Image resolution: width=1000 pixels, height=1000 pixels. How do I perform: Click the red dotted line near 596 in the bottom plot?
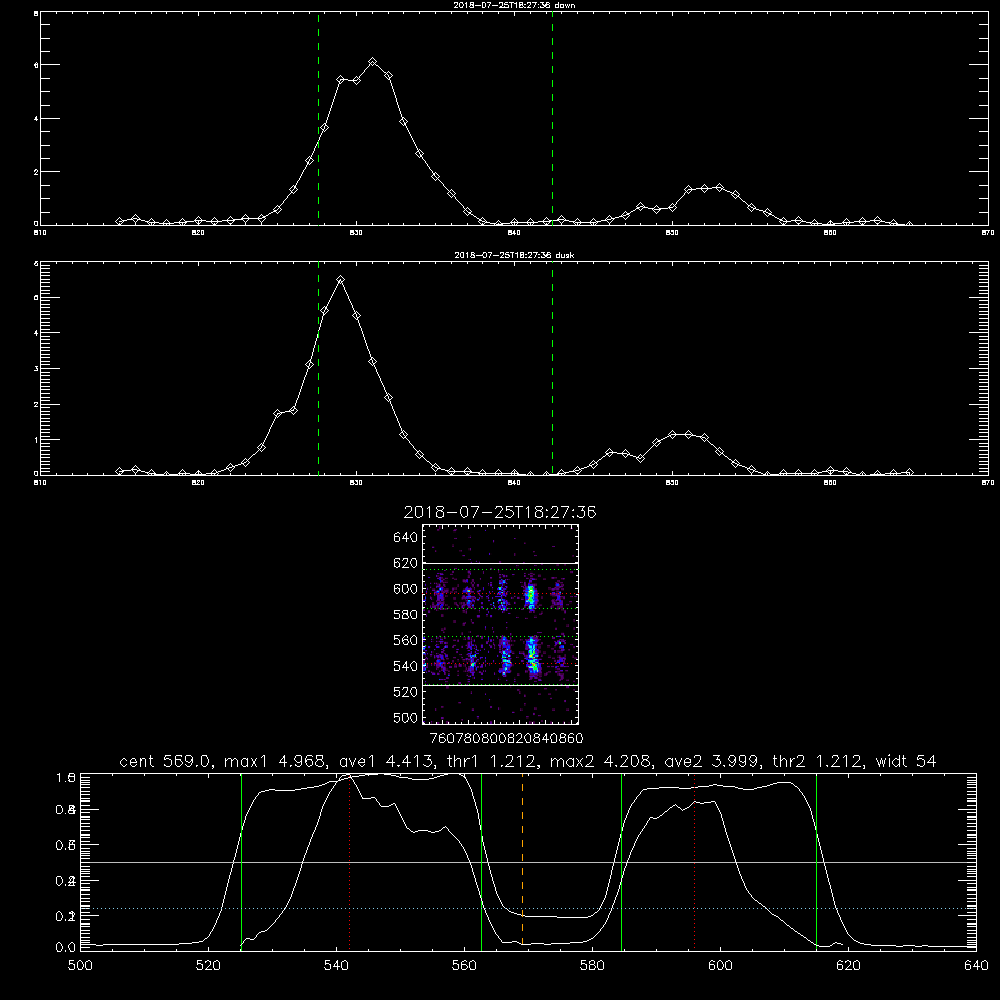click(x=694, y=861)
